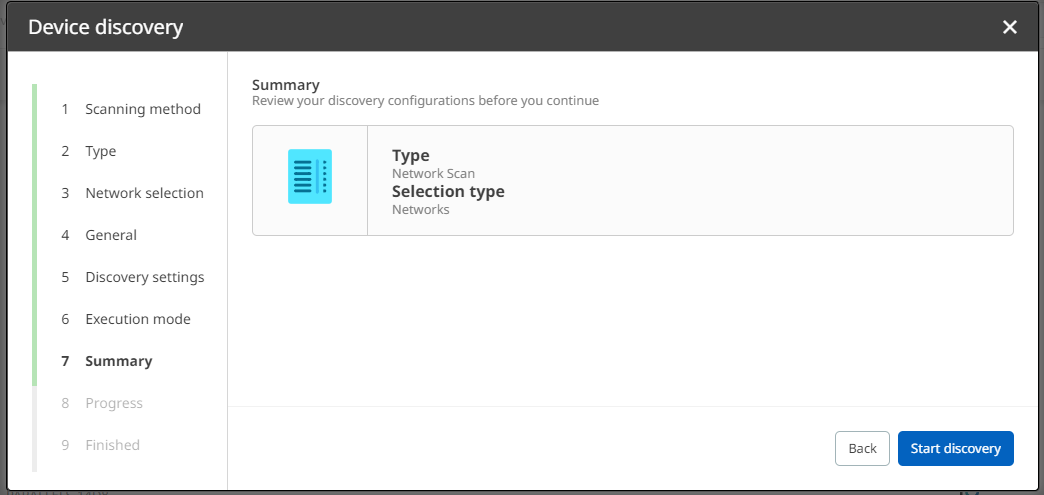This screenshot has width=1044, height=495.
Task: Open the Type wizard step
Action: point(100,151)
